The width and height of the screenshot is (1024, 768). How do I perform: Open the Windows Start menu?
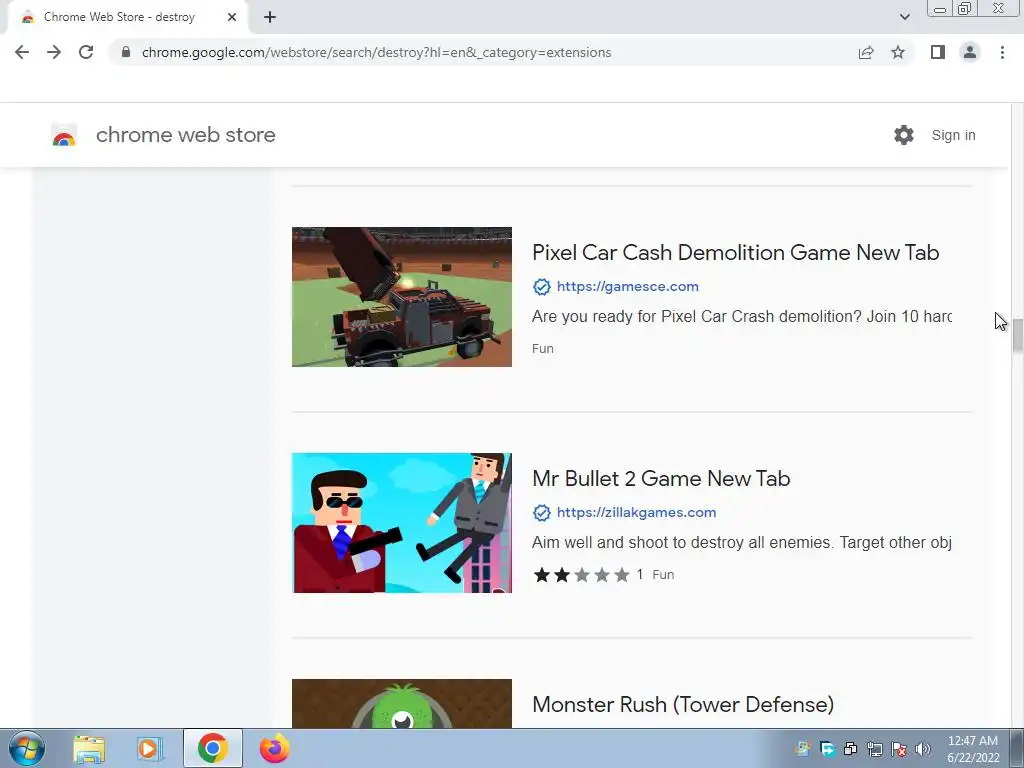26,748
